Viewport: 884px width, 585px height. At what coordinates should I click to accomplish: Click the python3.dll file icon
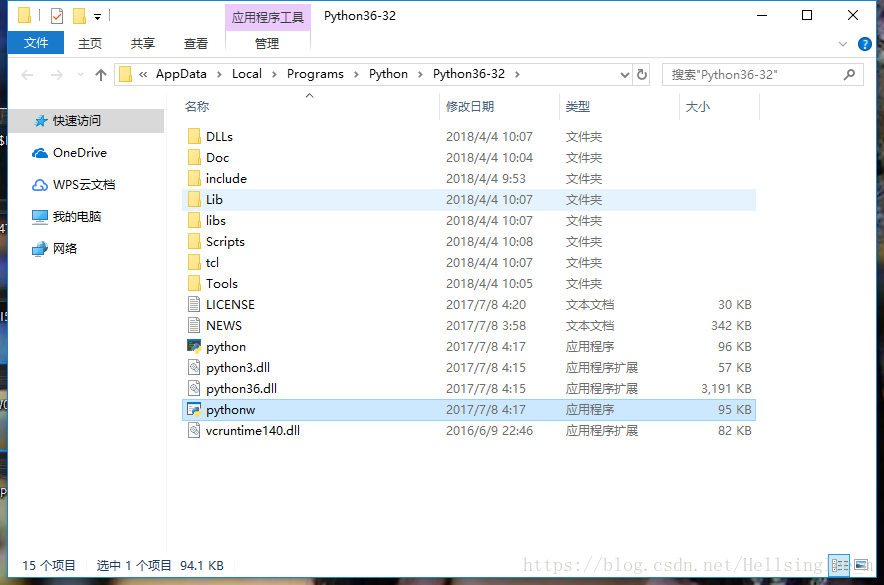click(x=194, y=367)
